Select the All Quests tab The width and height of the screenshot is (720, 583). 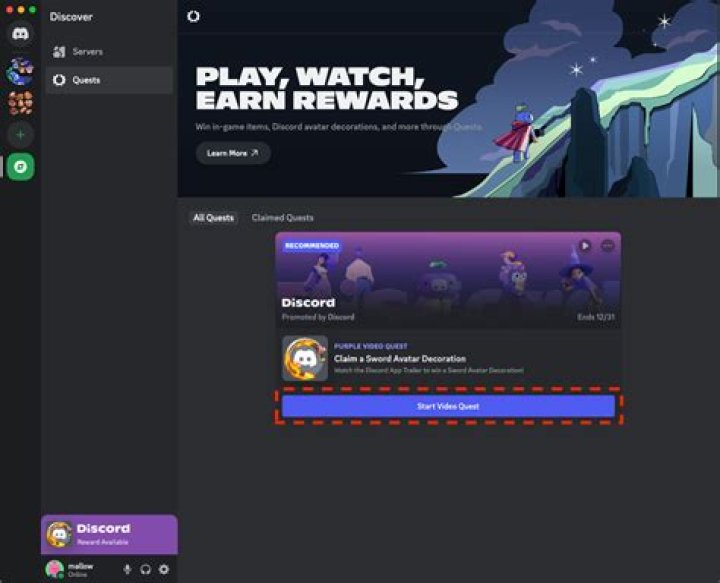(x=214, y=218)
